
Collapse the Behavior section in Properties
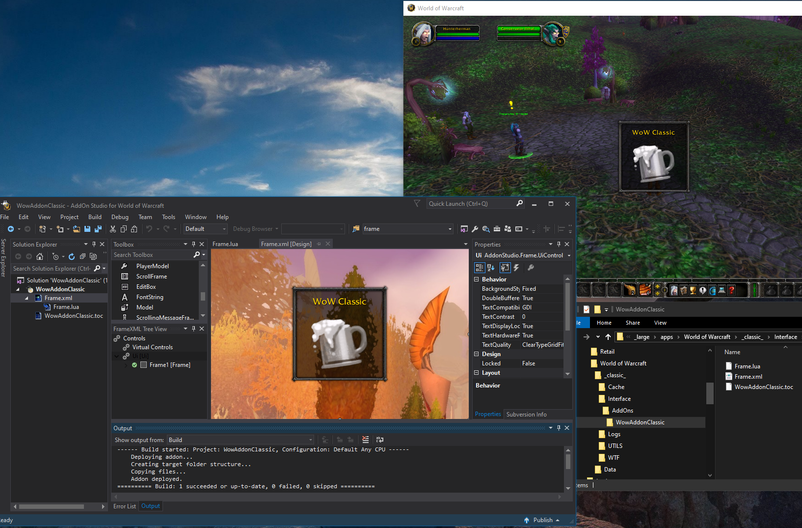tap(477, 279)
